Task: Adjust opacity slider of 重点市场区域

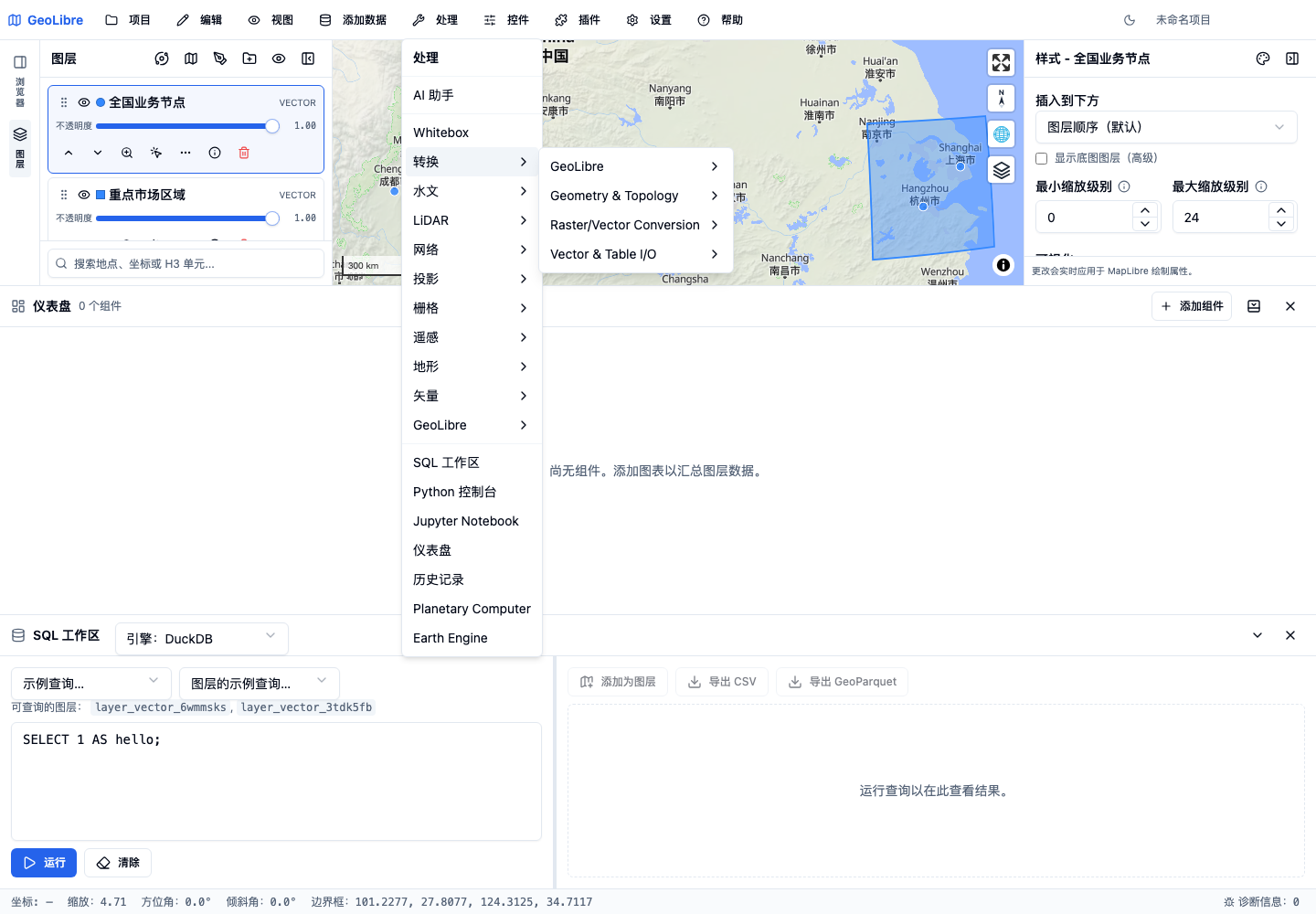Action: pyautogui.click(x=187, y=218)
